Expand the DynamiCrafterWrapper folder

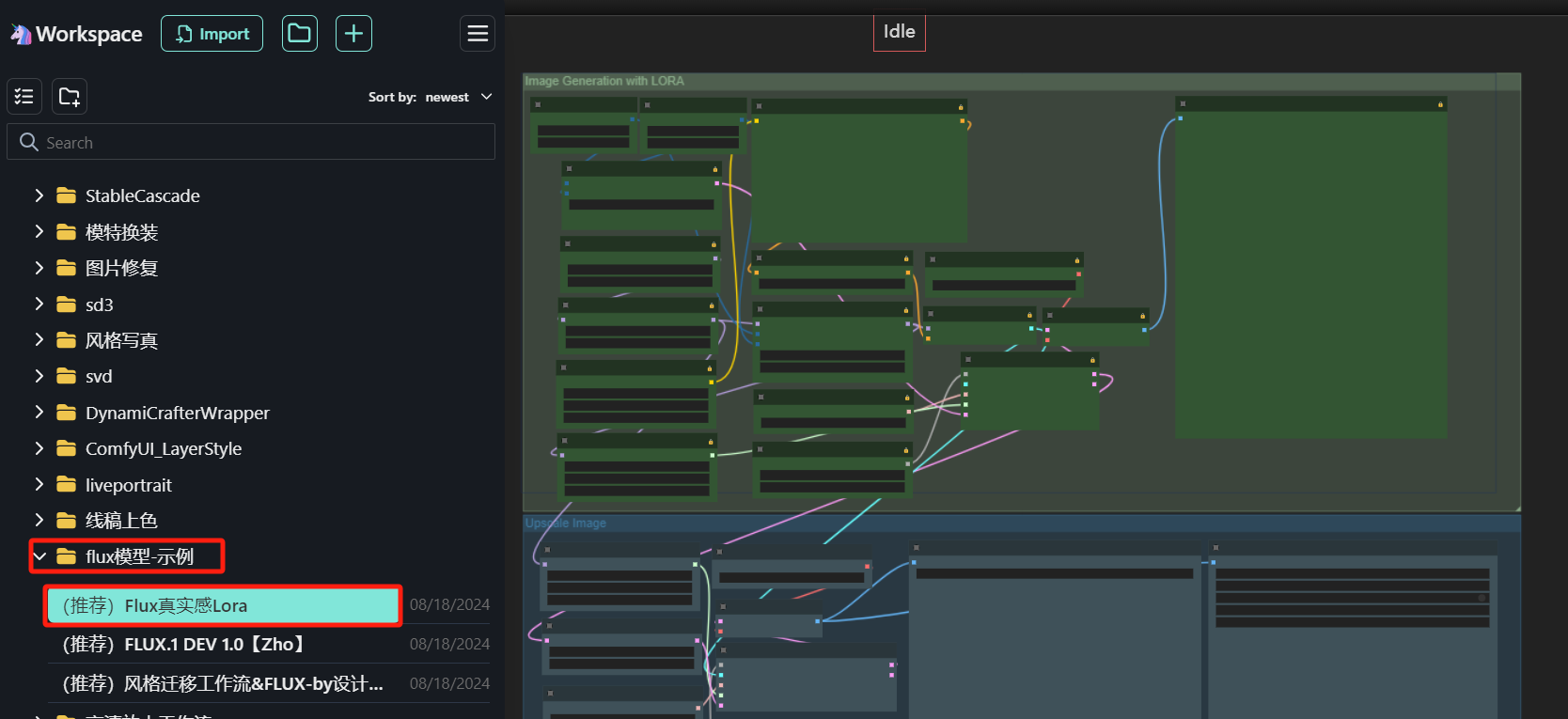click(39, 413)
